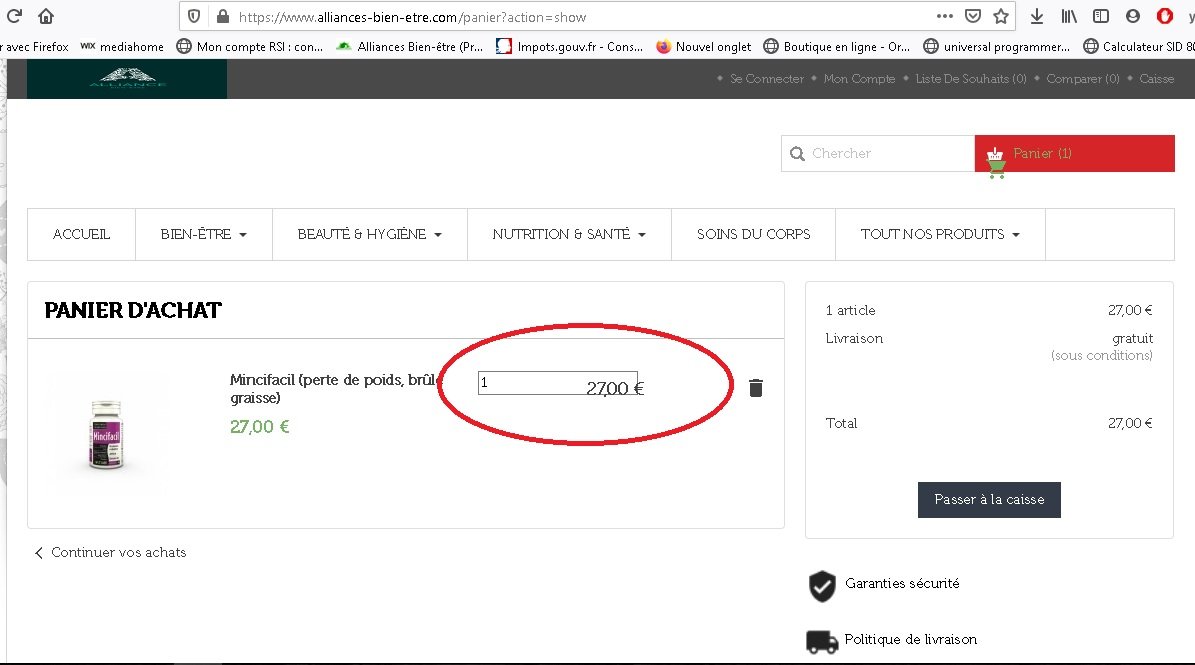
Task: Open the Alliances Bien-être bookmark
Action: point(409,46)
